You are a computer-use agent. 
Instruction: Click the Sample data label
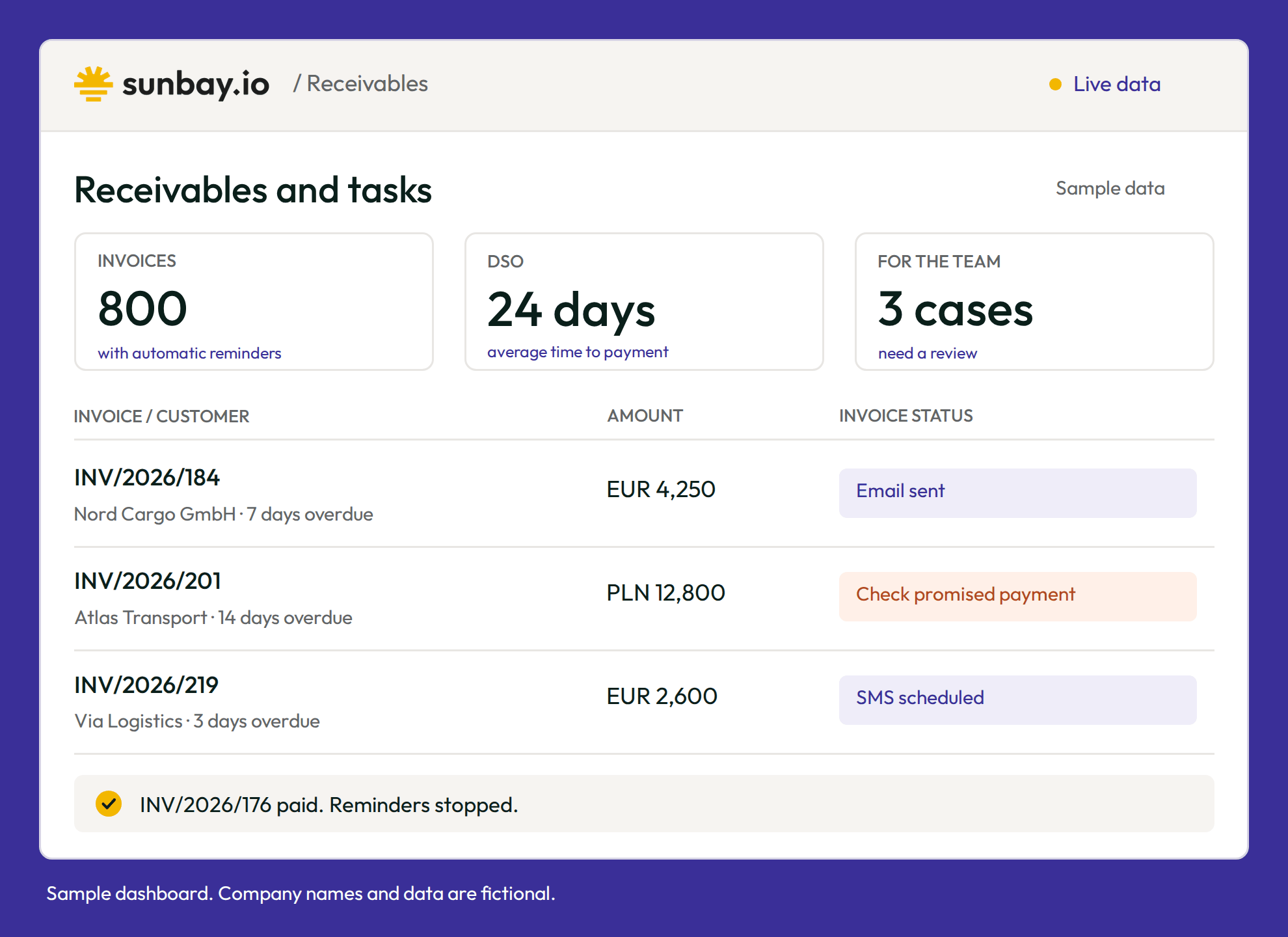tap(1110, 188)
